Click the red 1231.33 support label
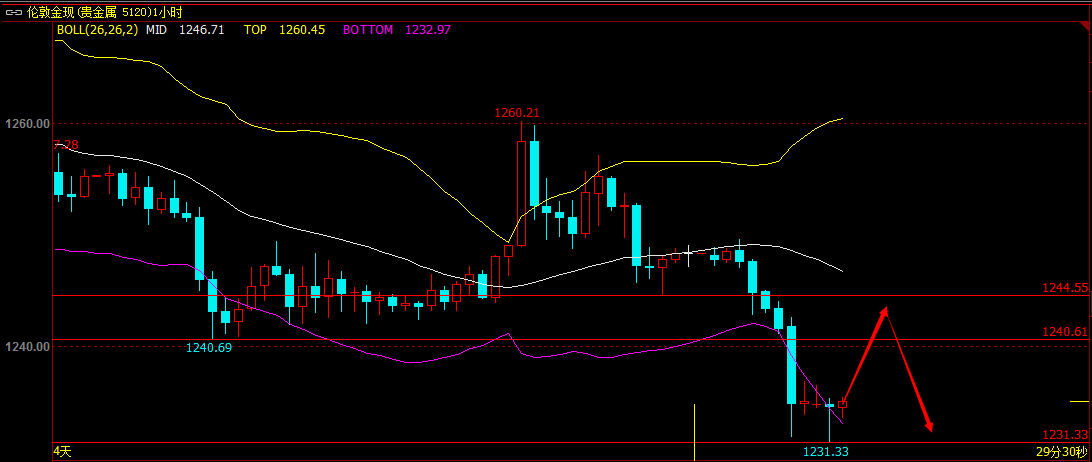Image resolution: width=1092 pixels, height=462 pixels. [x=1064, y=435]
